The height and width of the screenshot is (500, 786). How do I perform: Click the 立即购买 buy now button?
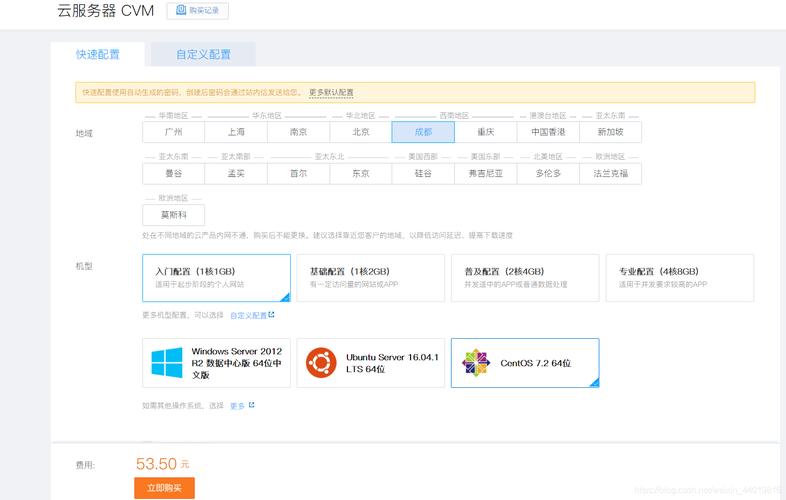[164, 488]
